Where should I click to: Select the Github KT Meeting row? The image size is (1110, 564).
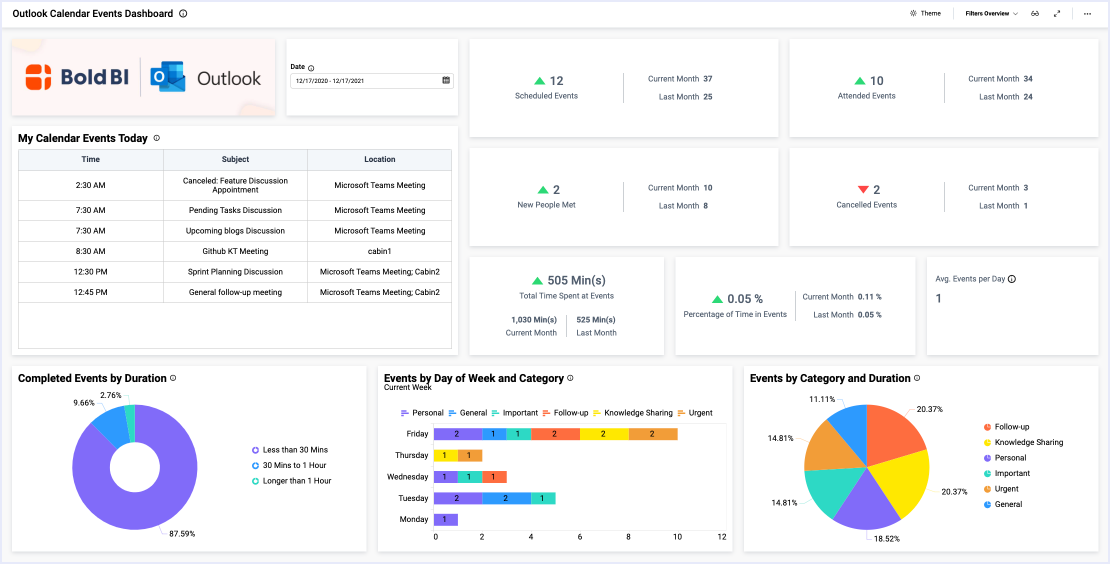[x=235, y=251]
